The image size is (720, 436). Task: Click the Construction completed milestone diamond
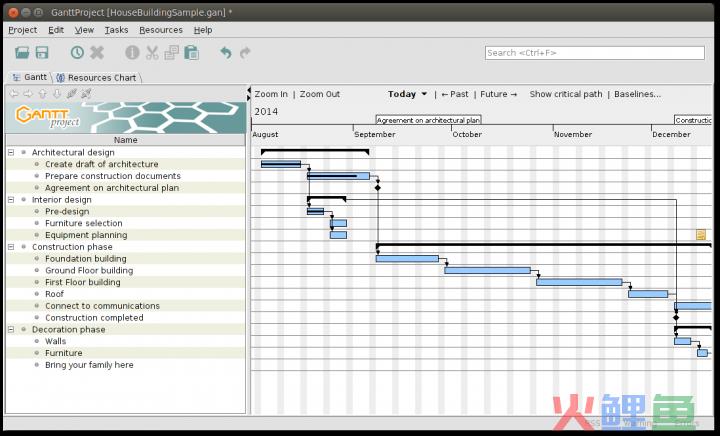[x=676, y=318]
